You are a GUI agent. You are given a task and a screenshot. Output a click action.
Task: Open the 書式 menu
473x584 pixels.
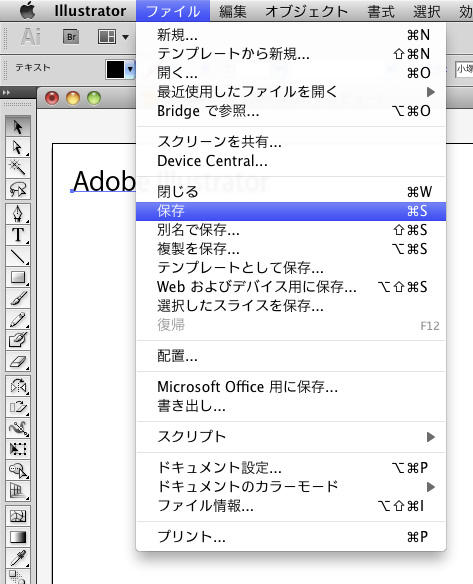(x=381, y=11)
